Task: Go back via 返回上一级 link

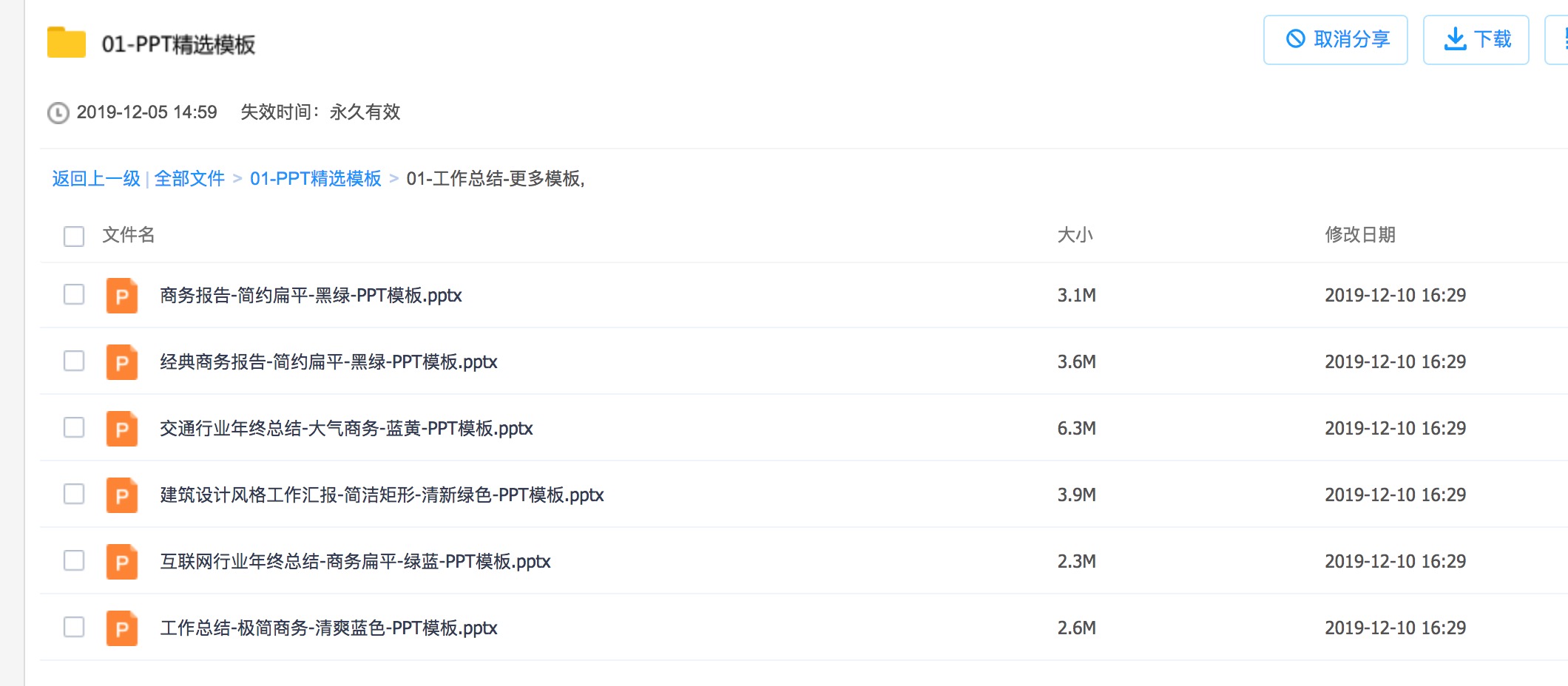Action: click(x=96, y=179)
